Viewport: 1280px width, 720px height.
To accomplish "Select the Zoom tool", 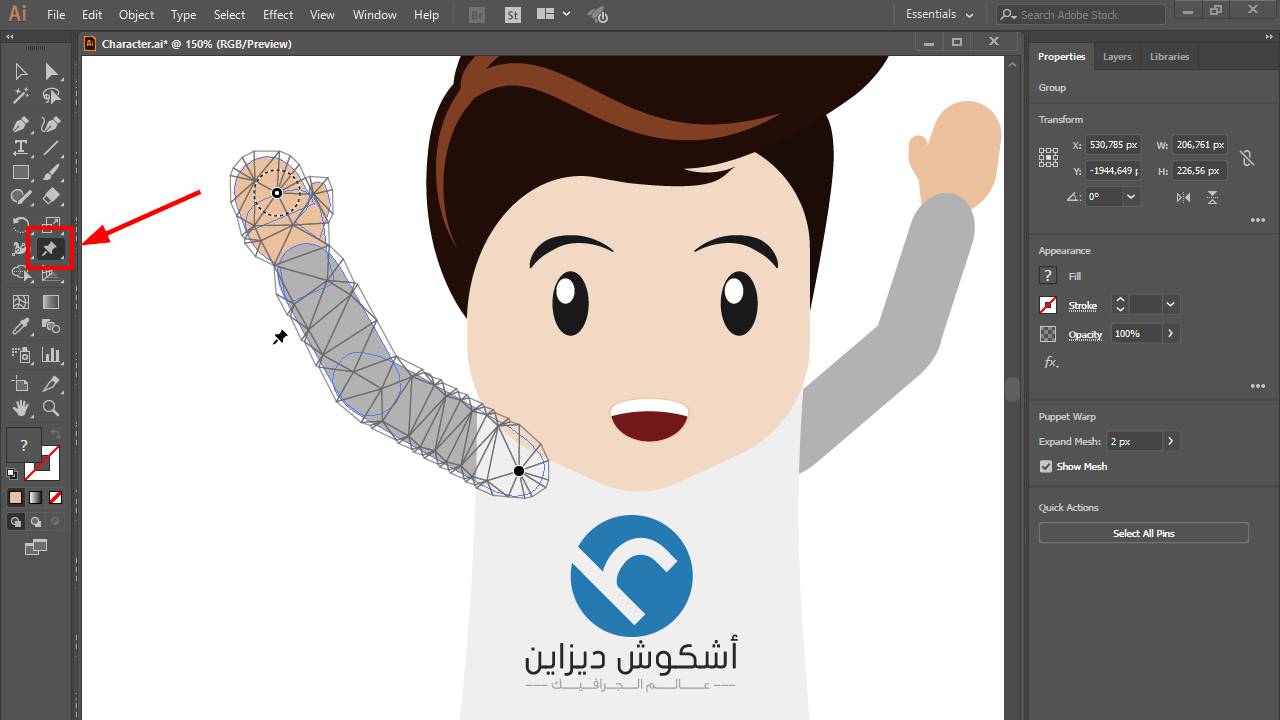I will (51, 408).
